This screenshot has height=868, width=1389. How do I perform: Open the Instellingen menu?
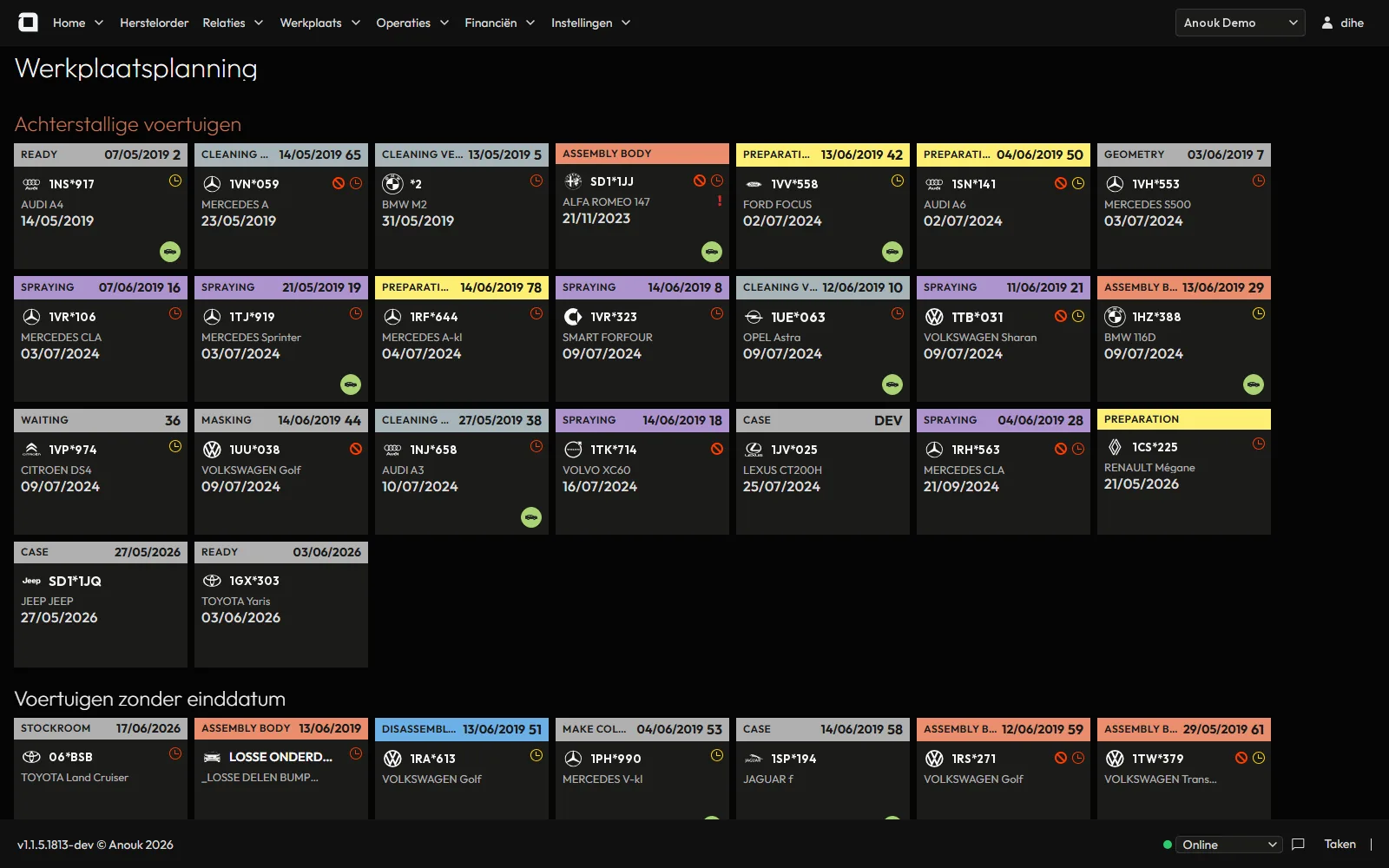tap(590, 23)
